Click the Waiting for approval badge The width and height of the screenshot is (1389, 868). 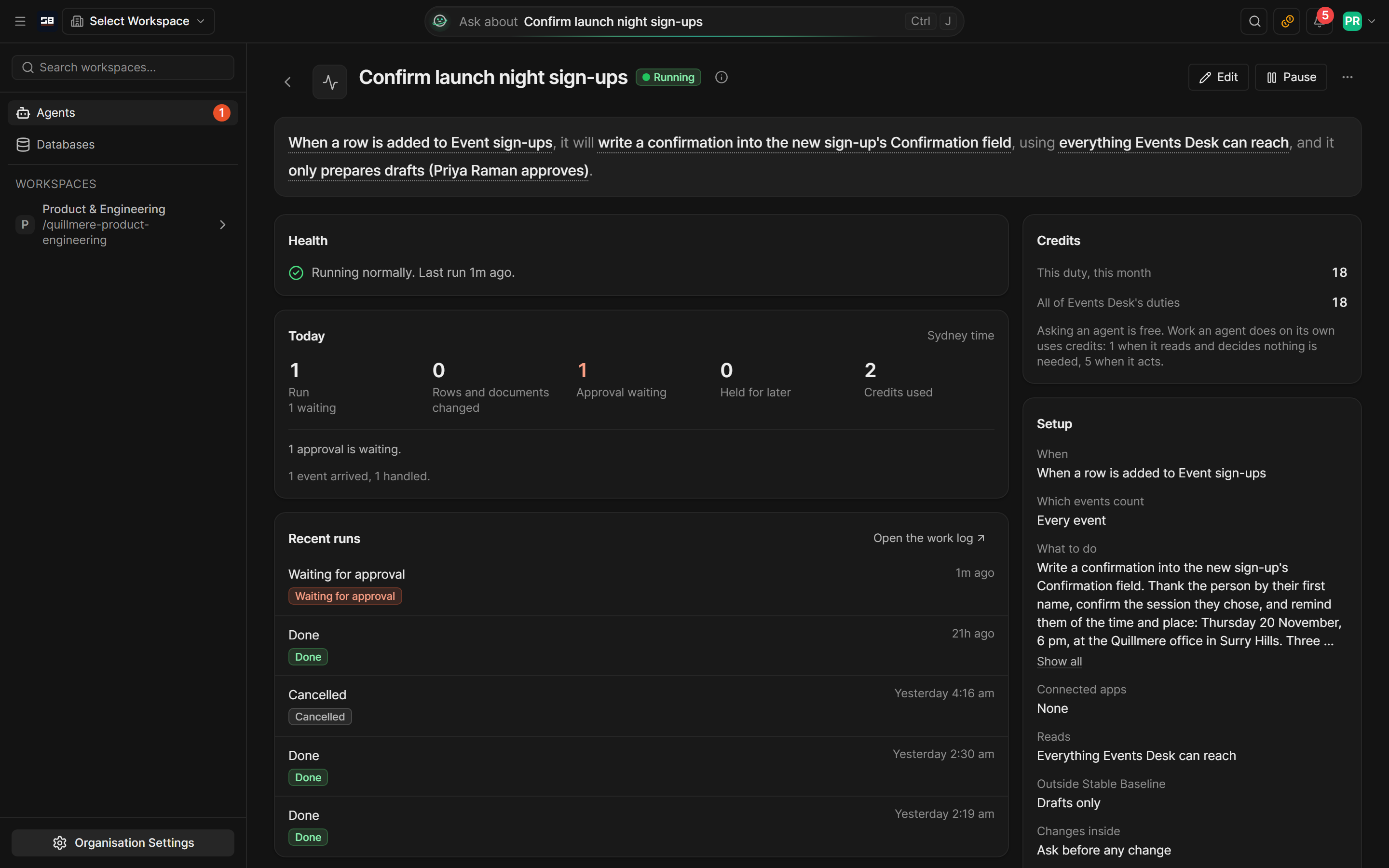pyautogui.click(x=345, y=596)
